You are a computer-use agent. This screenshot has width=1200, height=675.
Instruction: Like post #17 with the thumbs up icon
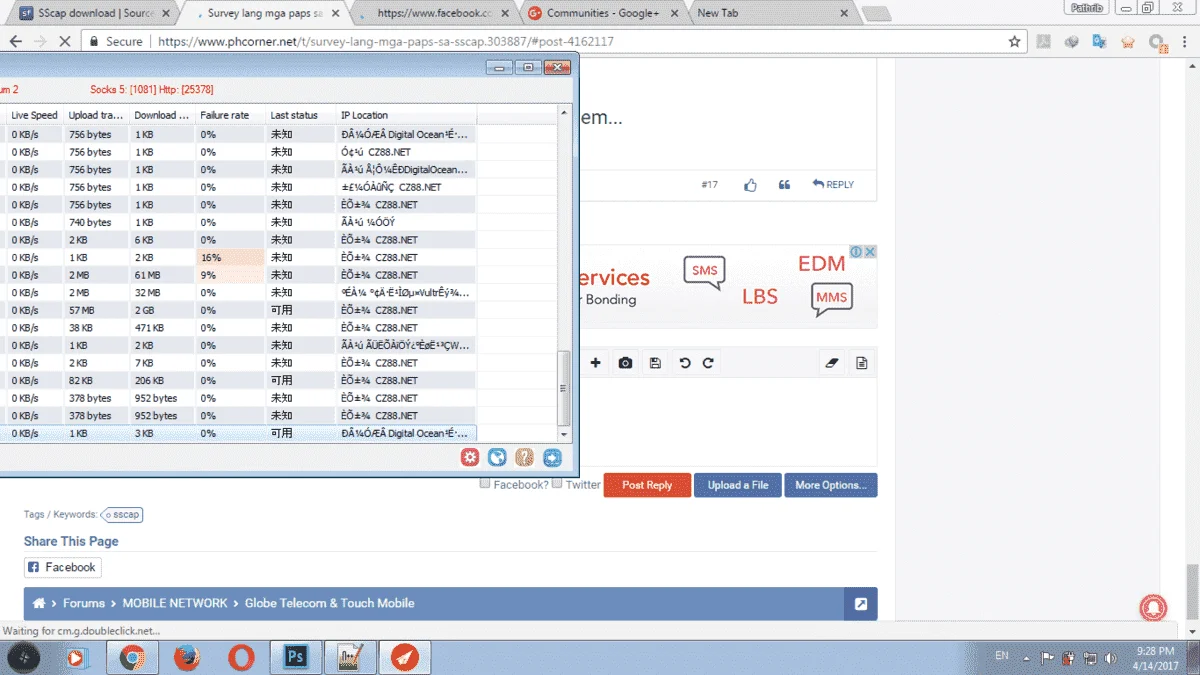pyautogui.click(x=751, y=185)
